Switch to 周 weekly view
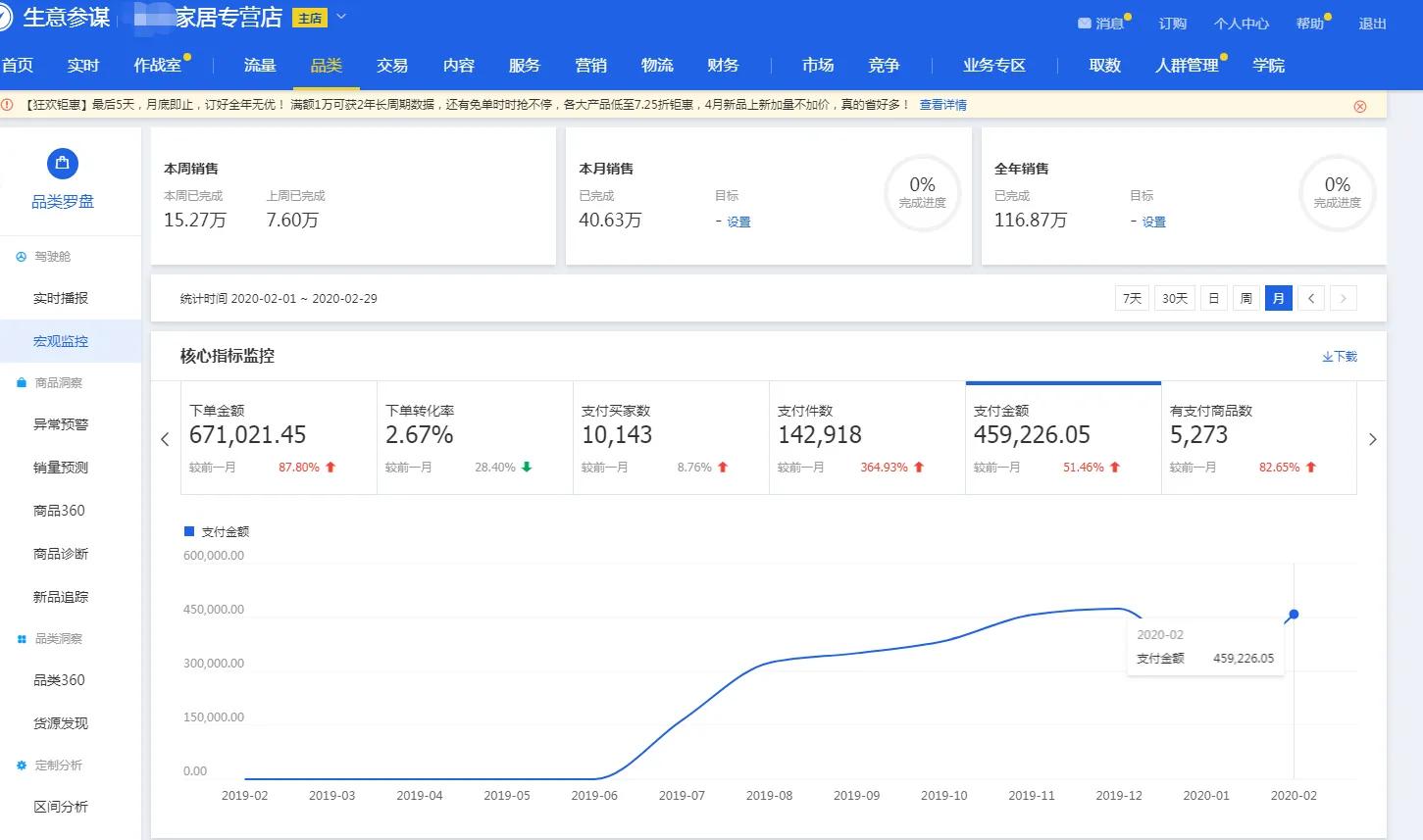This screenshot has height=840, width=1423. (x=1245, y=298)
